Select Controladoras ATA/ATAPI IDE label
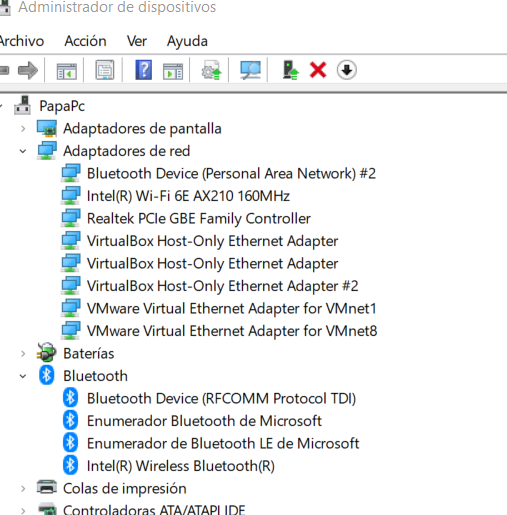 click(x=154, y=510)
